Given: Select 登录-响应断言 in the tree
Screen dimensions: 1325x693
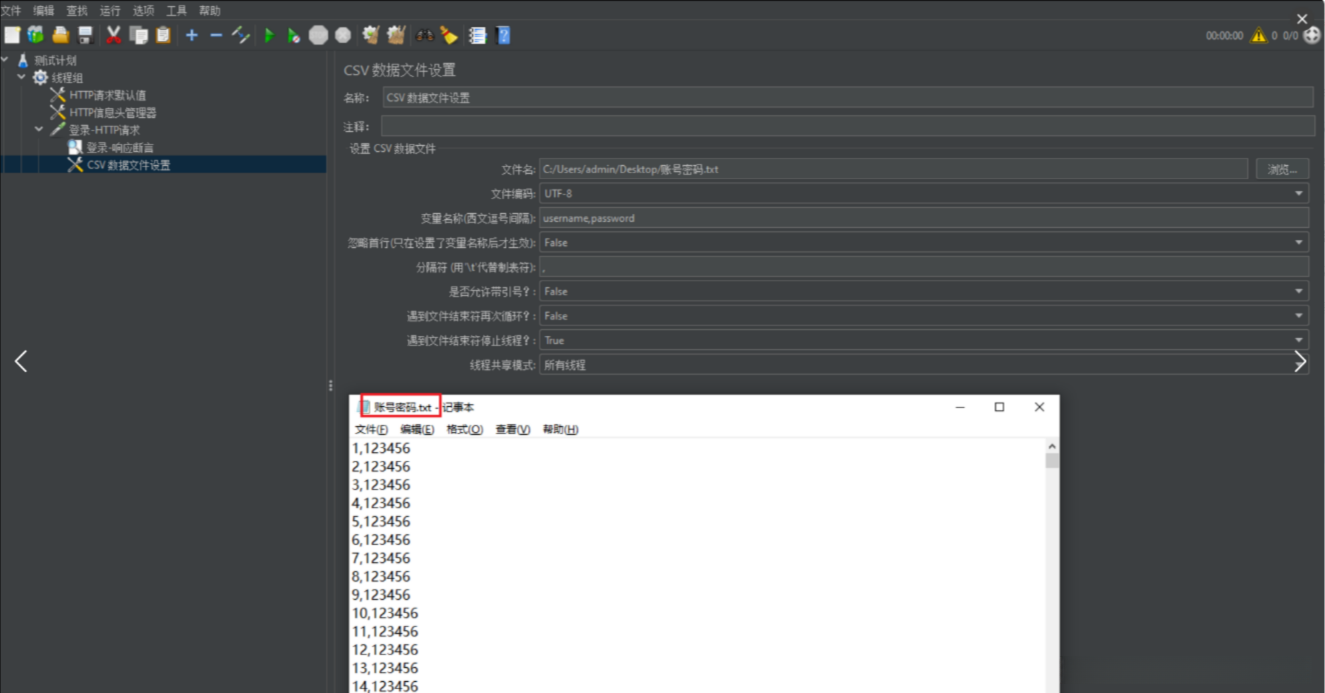Looking at the screenshot, I should coord(119,148).
